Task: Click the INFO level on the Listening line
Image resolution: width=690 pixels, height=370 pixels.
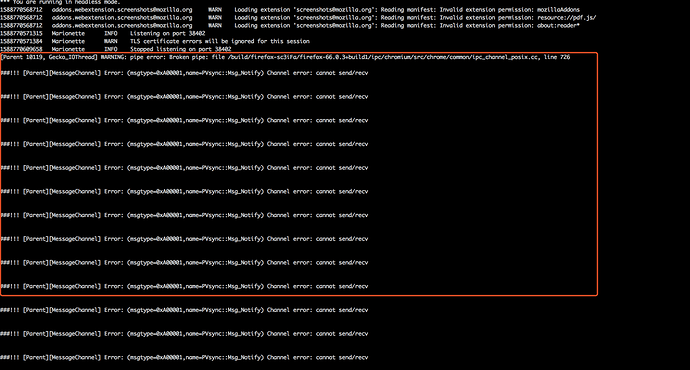Action: pyautogui.click(x=110, y=33)
